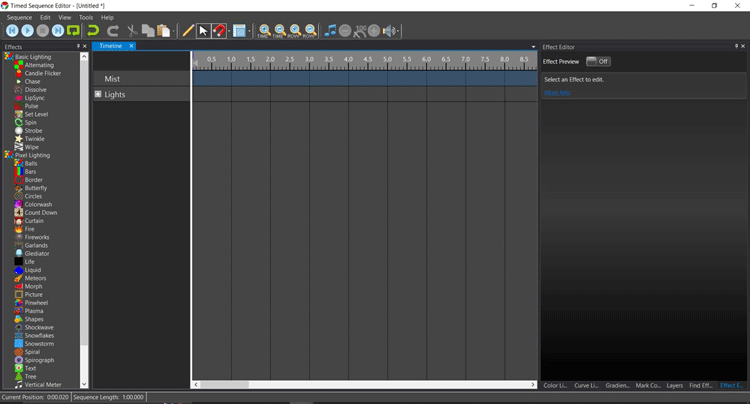Select the Spirograph effect
Image resolution: width=750 pixels, height=404 pixels.
coord(39,360)
